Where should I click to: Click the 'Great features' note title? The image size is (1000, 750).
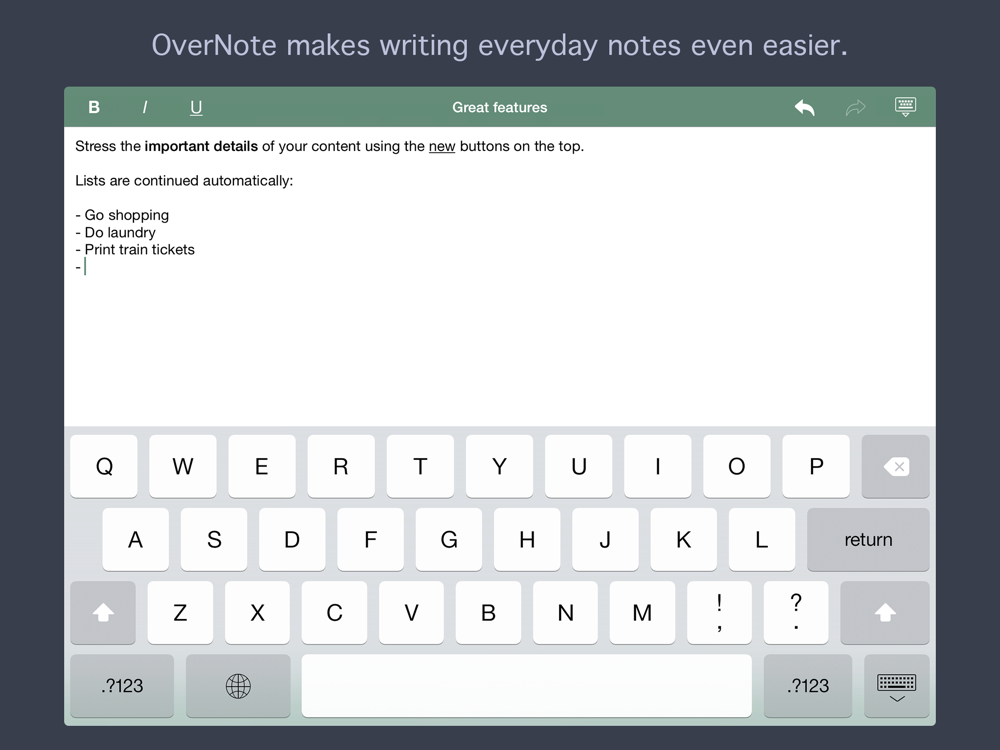click(x=499, y=107)
